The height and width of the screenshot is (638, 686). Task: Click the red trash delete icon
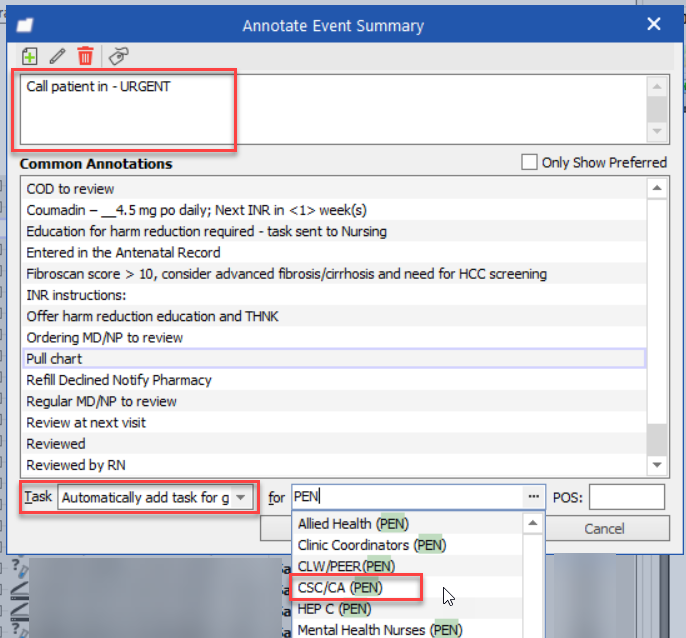(86, 56)
